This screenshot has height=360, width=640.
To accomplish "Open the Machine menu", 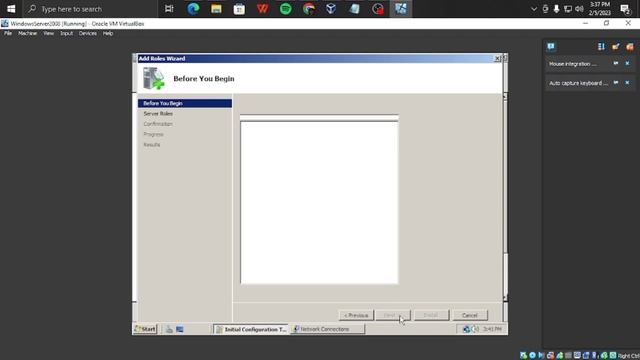I will (x=27, y=33).
